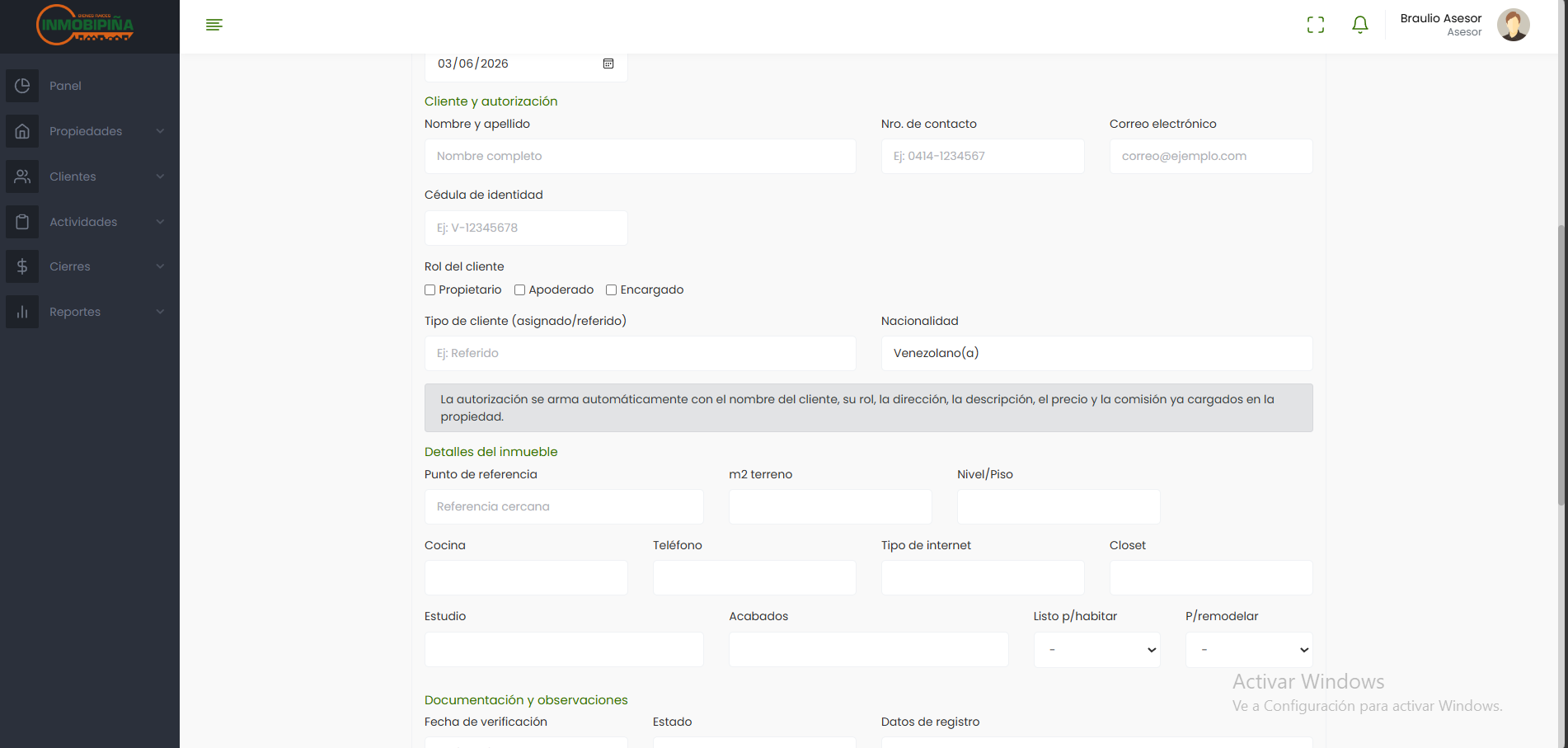The height and width of the screenshot is (748, 1568).
Task: Click the Actividades clipboard icon
Action: tap(22, 222)
